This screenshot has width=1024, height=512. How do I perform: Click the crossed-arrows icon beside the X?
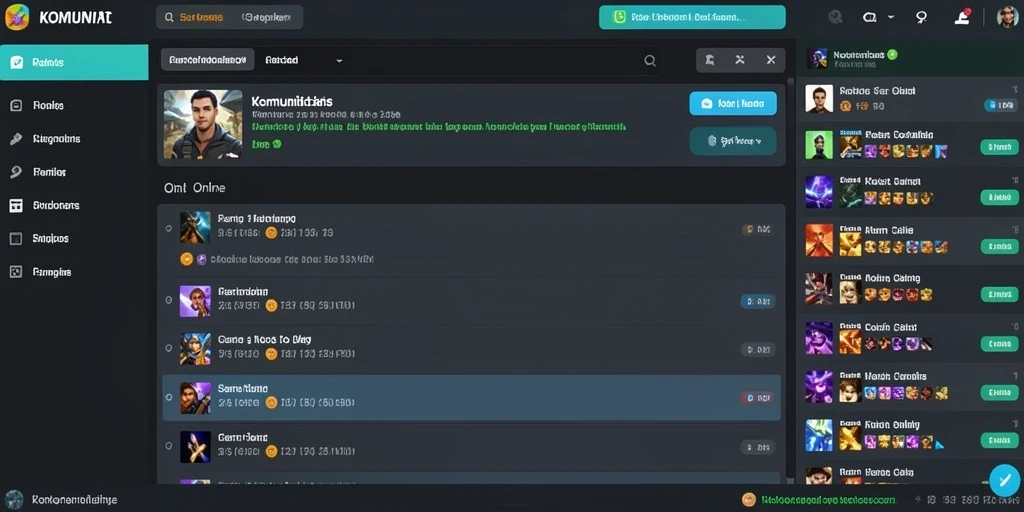(x=739, y=60)
